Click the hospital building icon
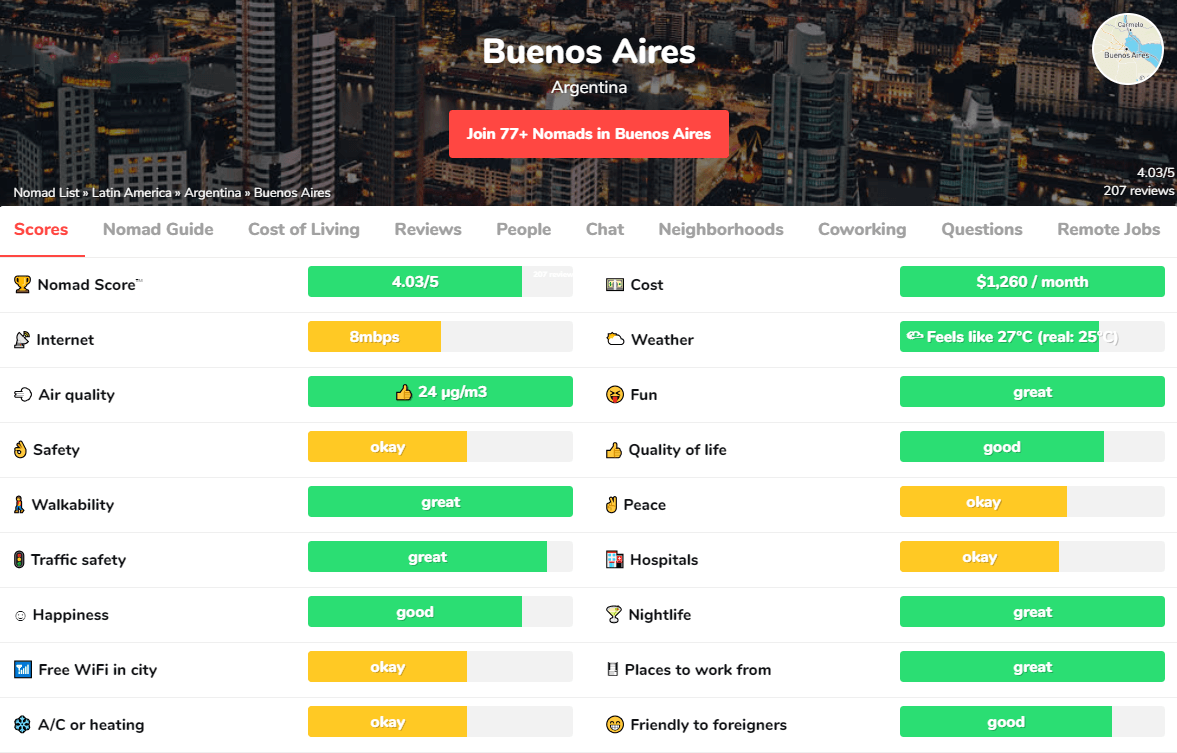Screen dimensions: 1177x753 615,560
